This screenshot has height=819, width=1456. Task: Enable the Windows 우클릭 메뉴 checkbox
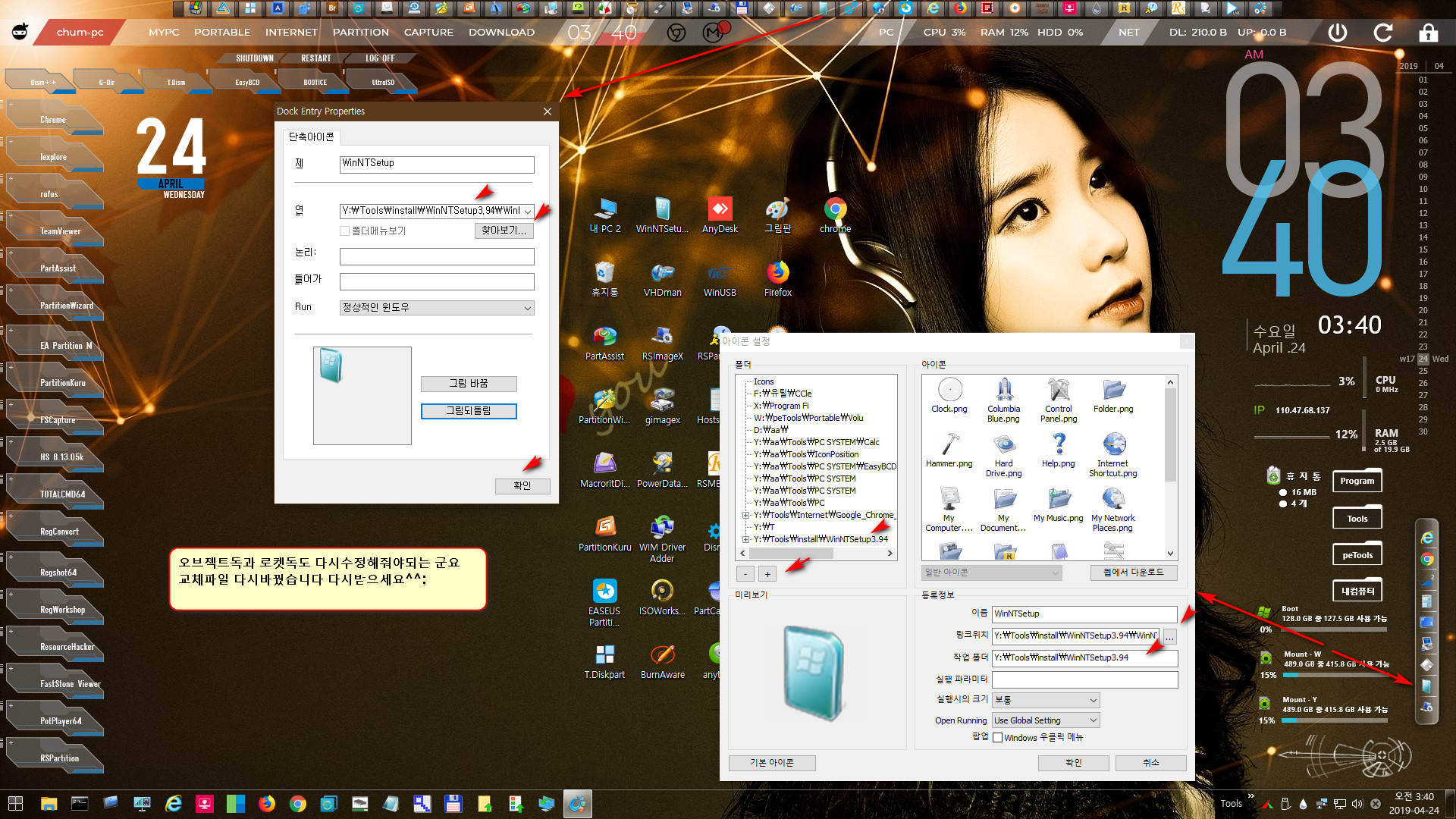(x=998, y=737)
